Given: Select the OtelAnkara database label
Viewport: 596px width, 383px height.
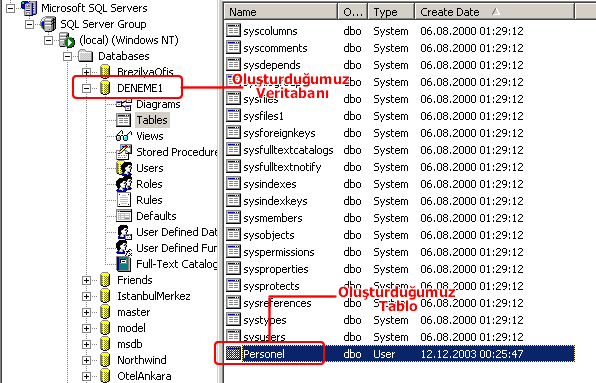Looking at the screenshot, I should [x=144, y=376].
